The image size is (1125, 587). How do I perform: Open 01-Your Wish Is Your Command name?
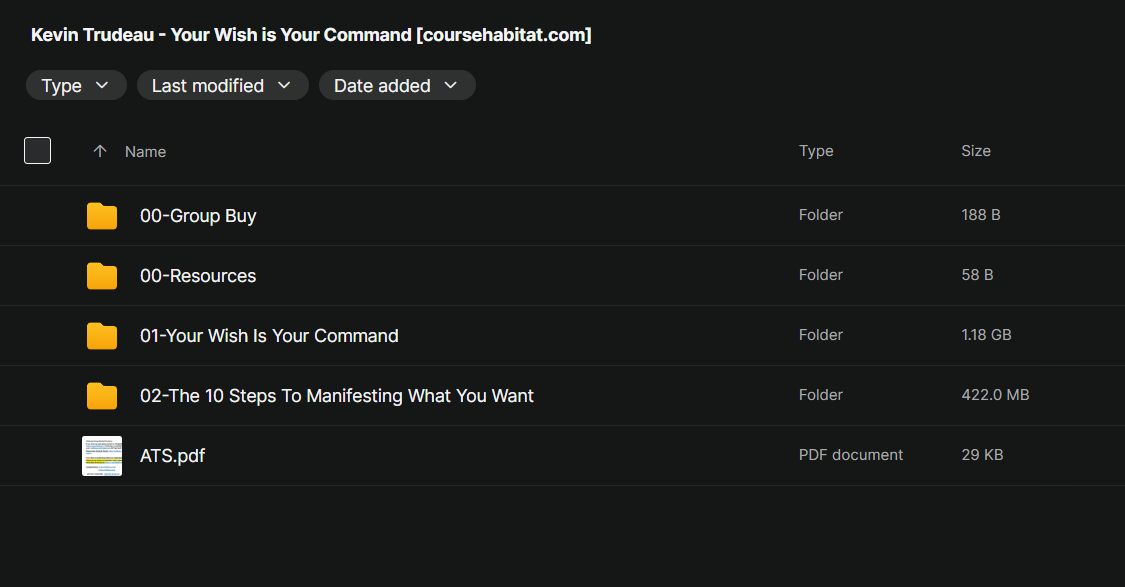pos(269,336)
